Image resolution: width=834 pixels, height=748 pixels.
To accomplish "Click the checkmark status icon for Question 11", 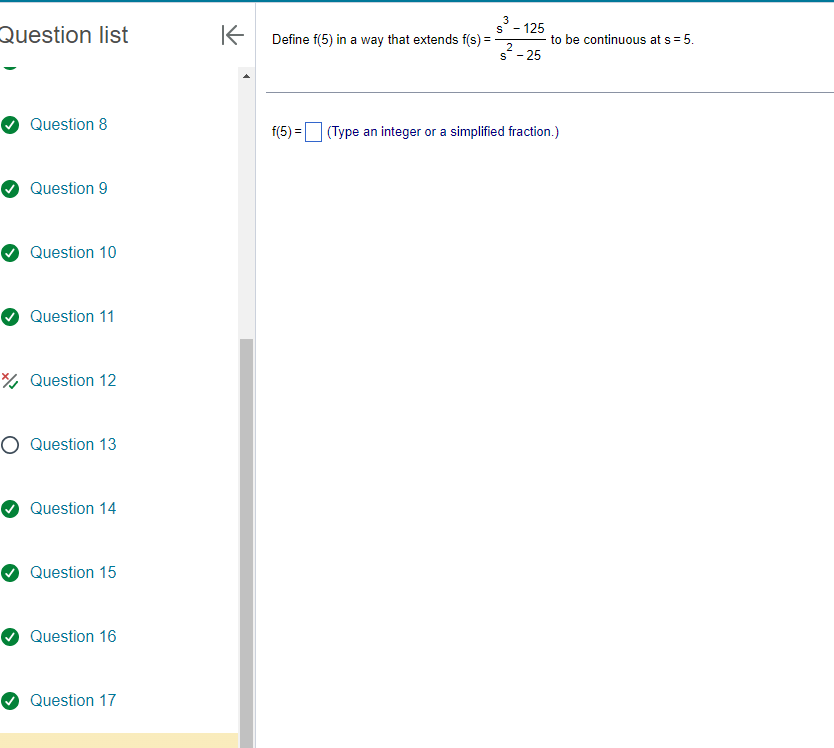I will point(11,316).
